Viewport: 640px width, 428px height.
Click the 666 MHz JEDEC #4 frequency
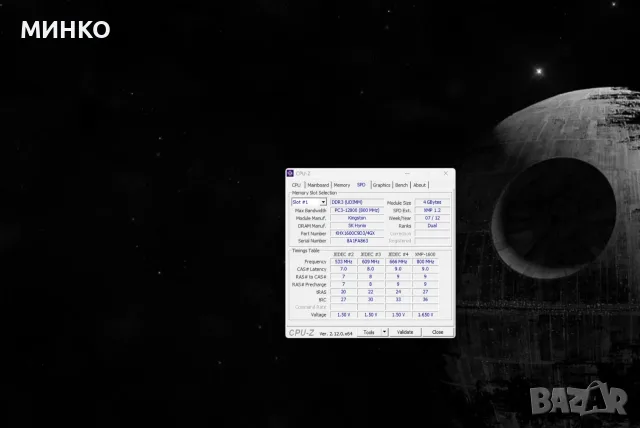pyautogui.click(x=398, y=262)
